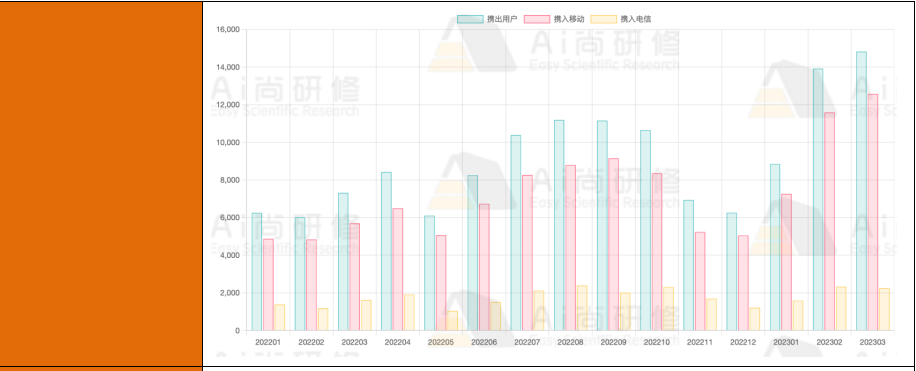Image resolution: width=916 pixels, height=371 pixels.
Task: Click the teal bar over 202206
Action: 473,253
